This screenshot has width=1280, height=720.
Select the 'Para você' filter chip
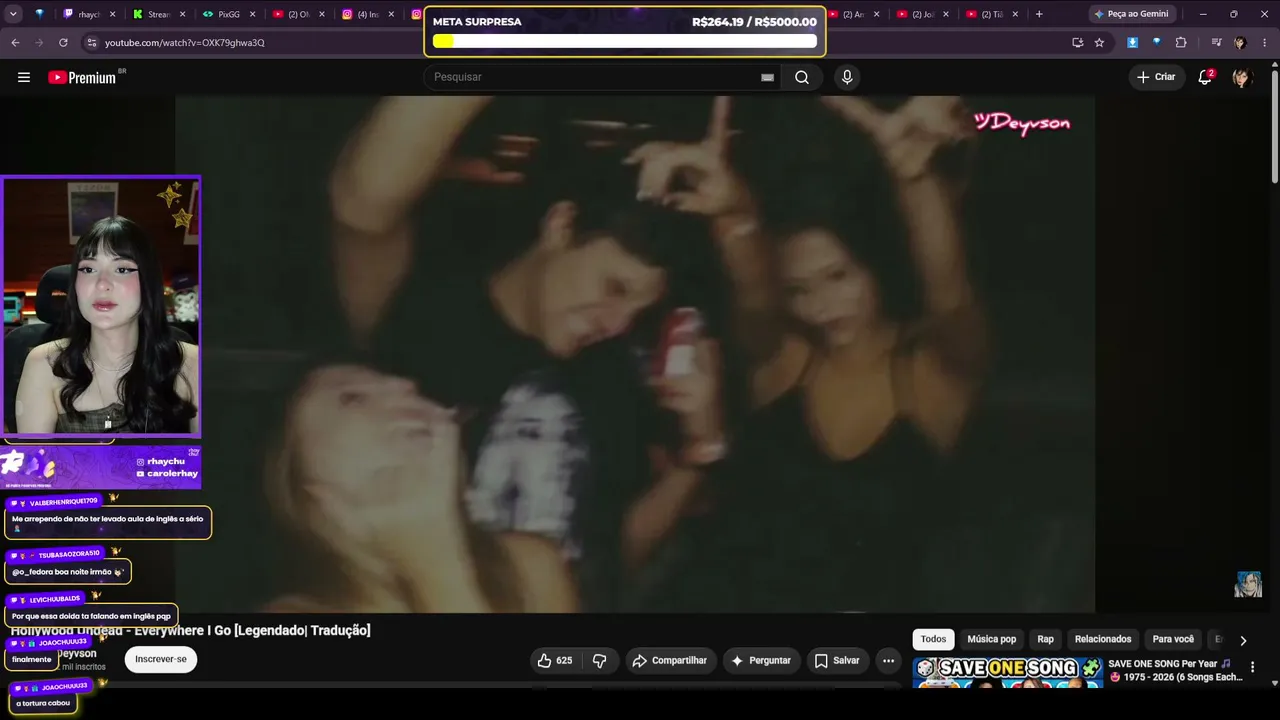(1173, 639)
